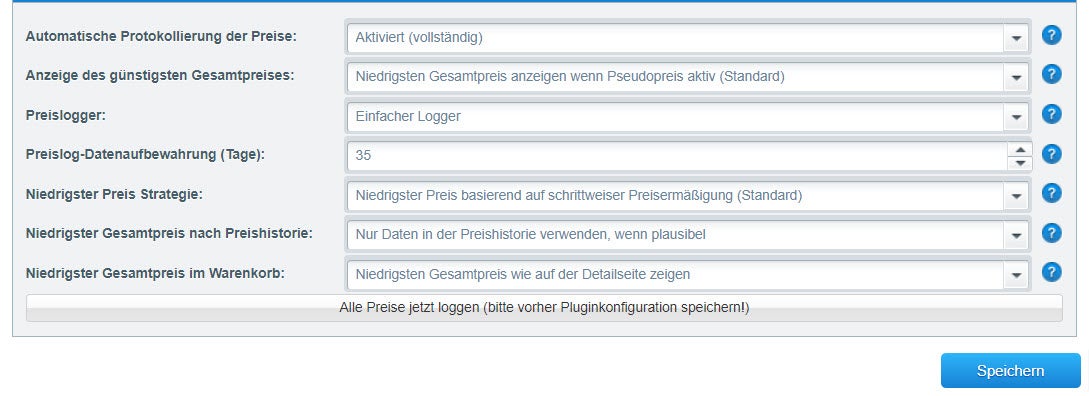Expand the schrittweiser Preisermäßigung strategy dropdown
The image size is (1089, 396).
click(688, 196)
